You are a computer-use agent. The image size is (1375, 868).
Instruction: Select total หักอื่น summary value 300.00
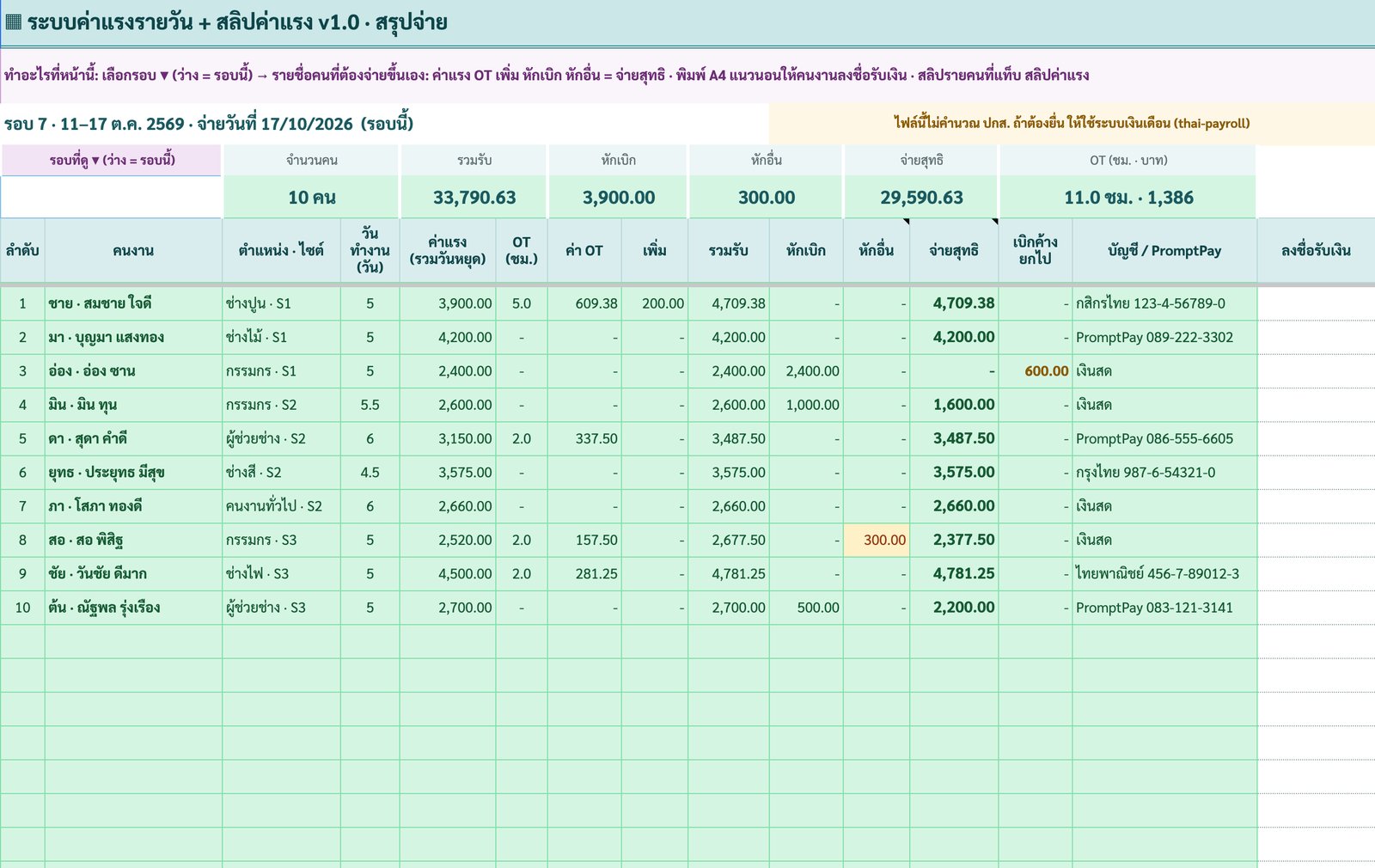click(766, 197)
